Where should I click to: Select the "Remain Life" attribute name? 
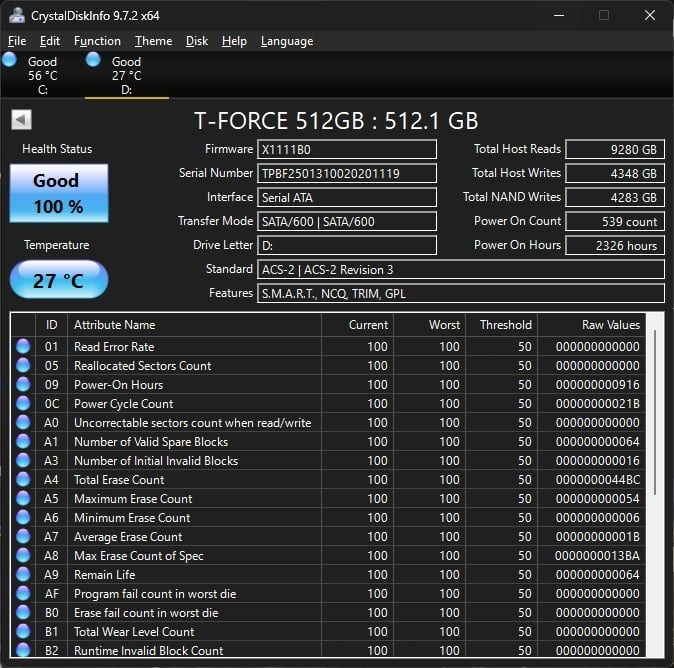coord(104,575)
